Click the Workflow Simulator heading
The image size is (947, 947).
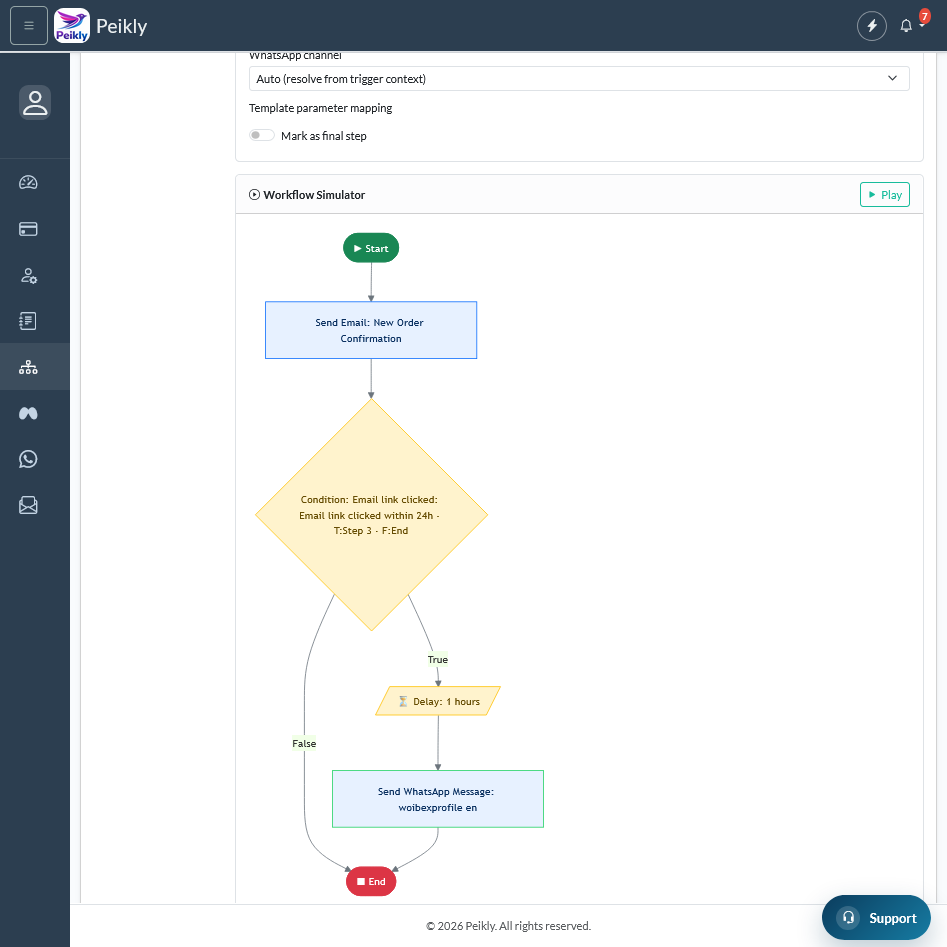pyautogui.click(x=313, y=194)
